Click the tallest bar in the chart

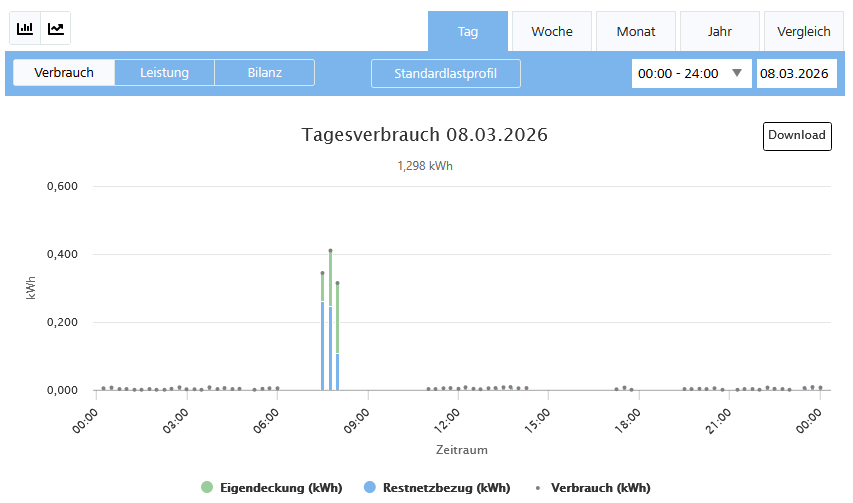330,320
